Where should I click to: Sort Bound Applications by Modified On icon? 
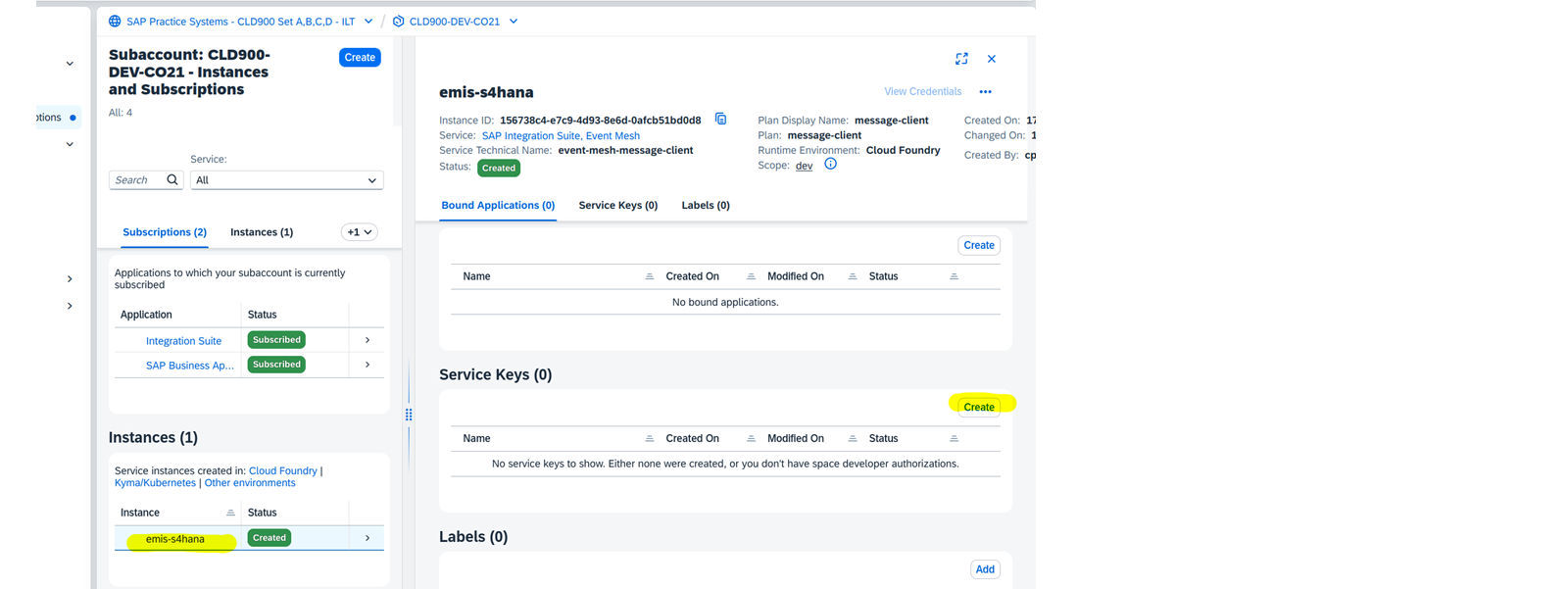pos(853,276)
